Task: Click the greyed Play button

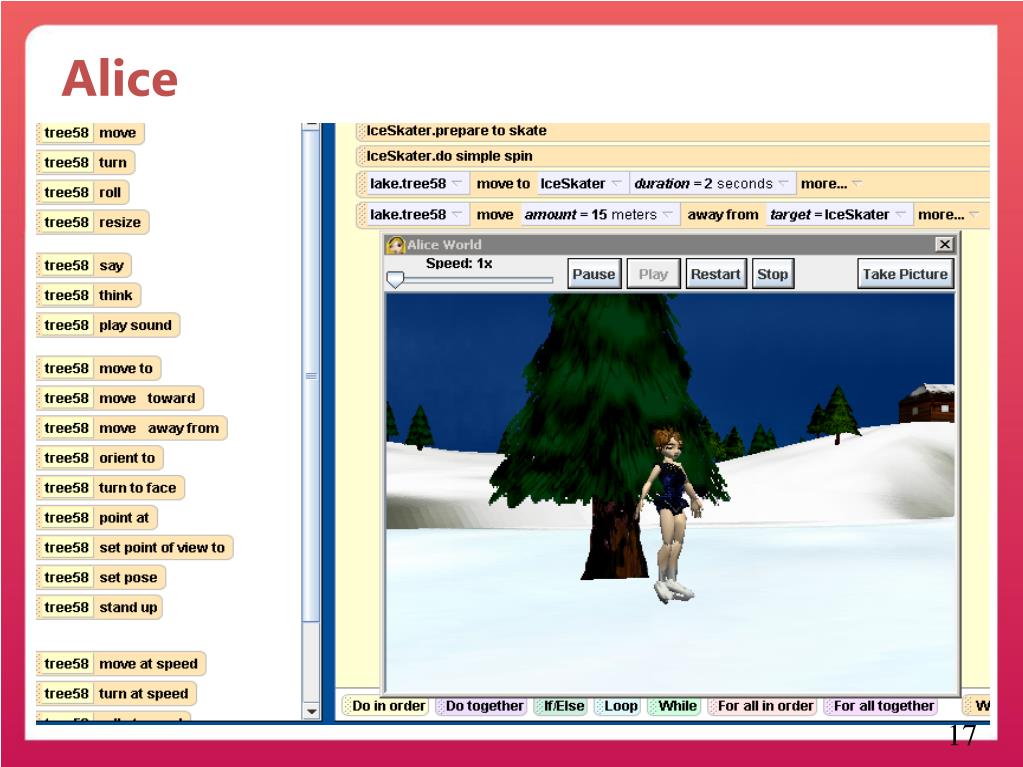Action: pyautogui.click(x=653, y=274)
